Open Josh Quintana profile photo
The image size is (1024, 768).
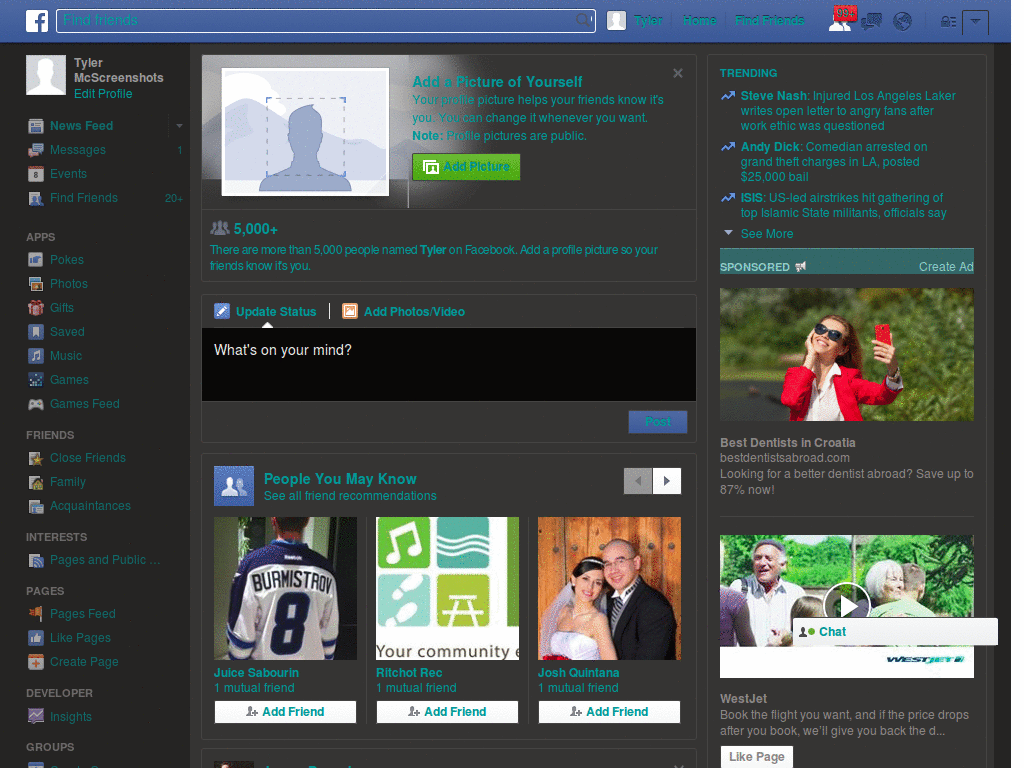[609, 588]
